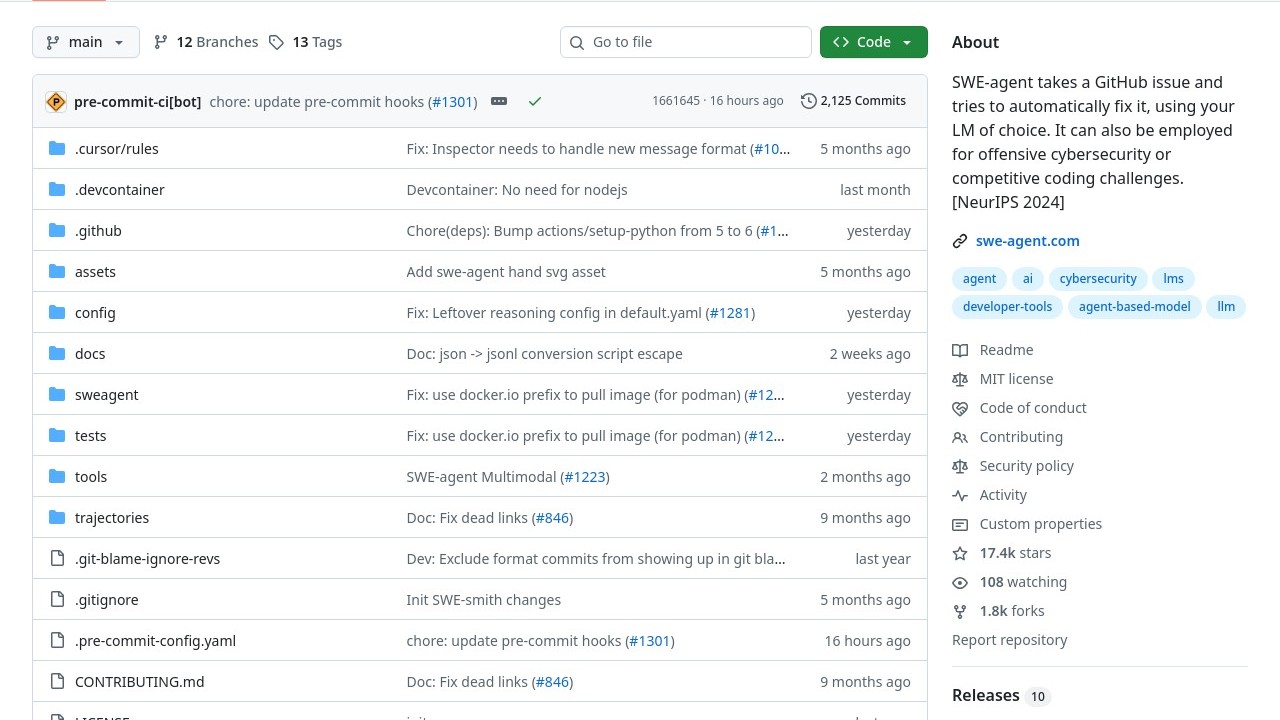Click the MIT license scale icon
Image resolution: width=1280 pixels, height=720 pixels.
coord(960,379)
